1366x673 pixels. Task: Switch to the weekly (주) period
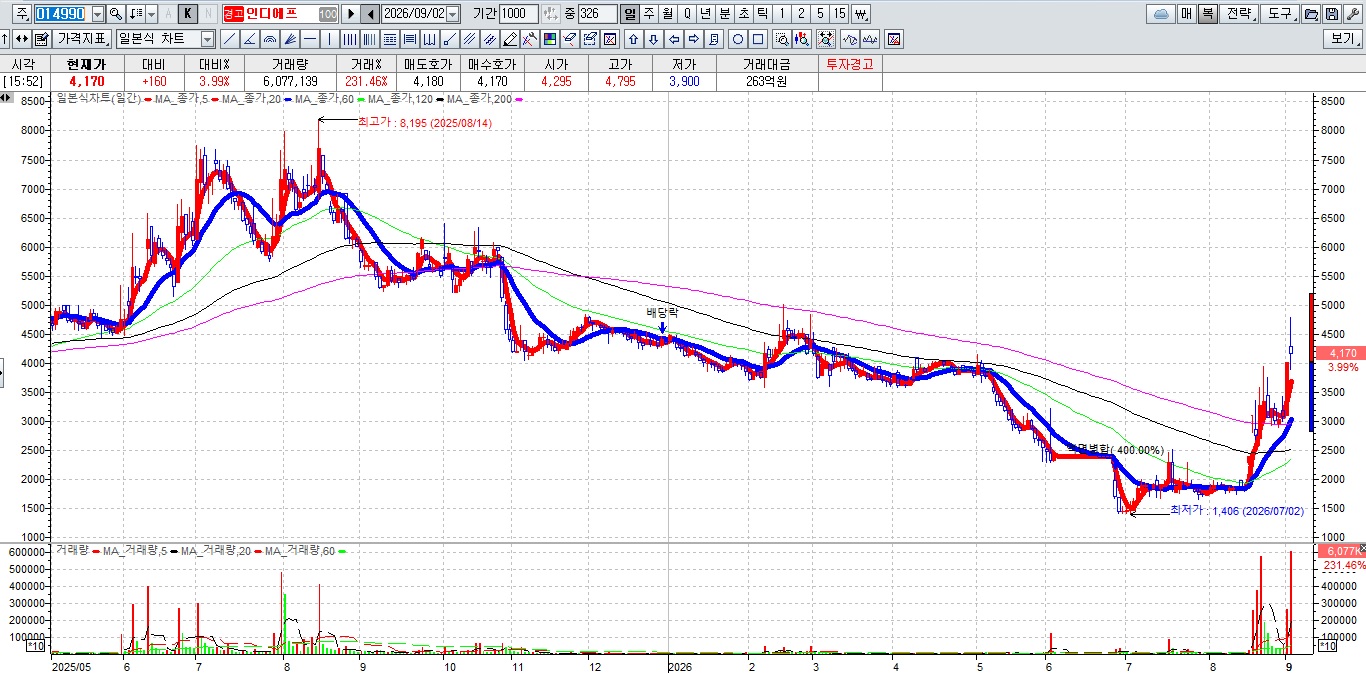tap(649, 14)
